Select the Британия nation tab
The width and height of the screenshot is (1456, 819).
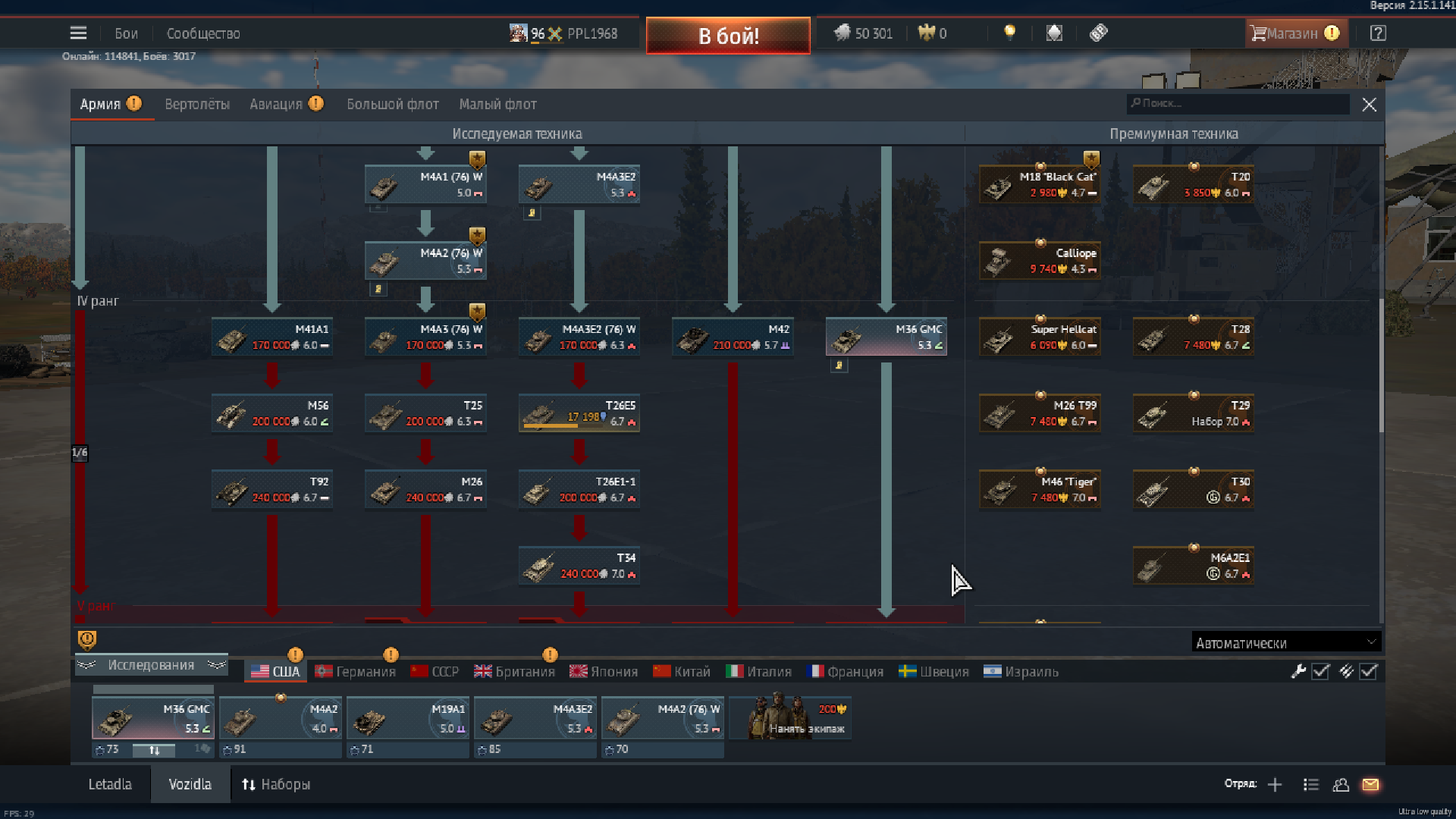tap(514, 671)
